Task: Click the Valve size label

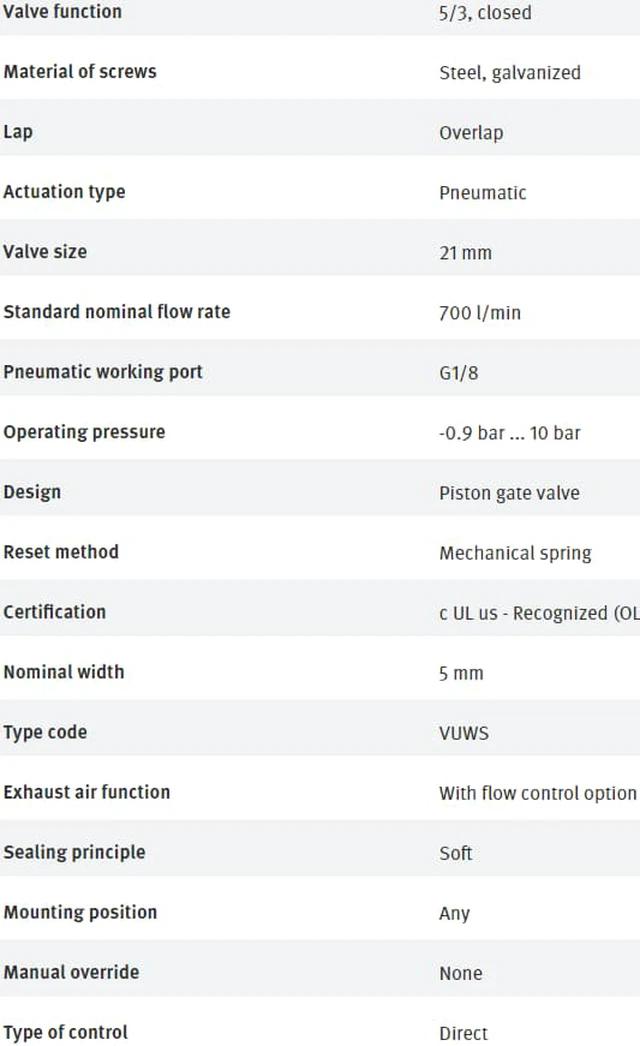Action: point(45,251)
